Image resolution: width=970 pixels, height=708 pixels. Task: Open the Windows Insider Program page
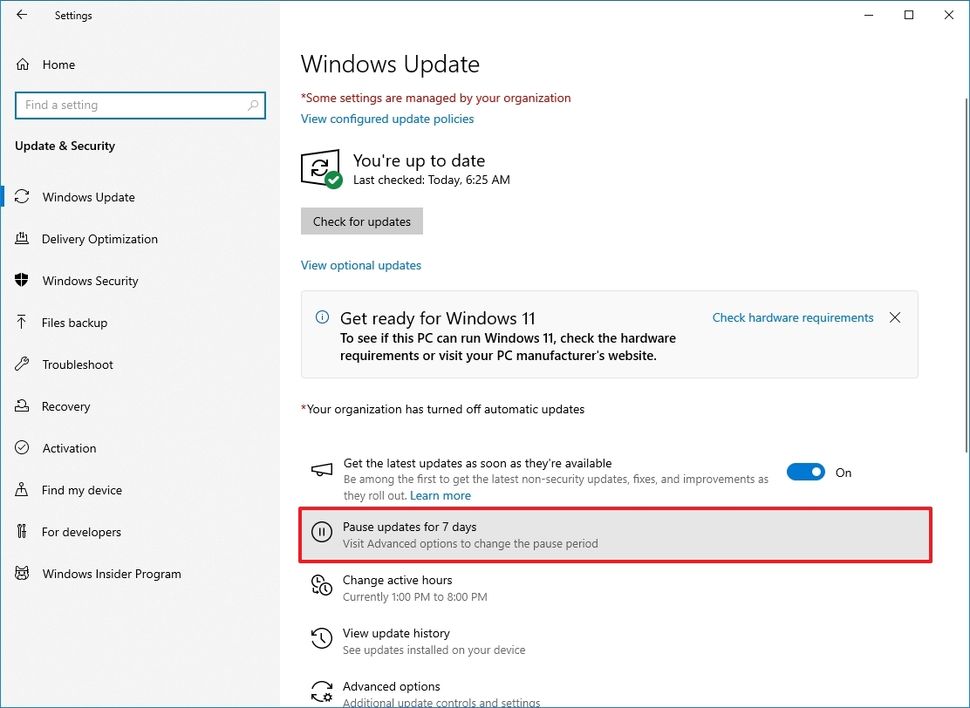click(111, 574)
